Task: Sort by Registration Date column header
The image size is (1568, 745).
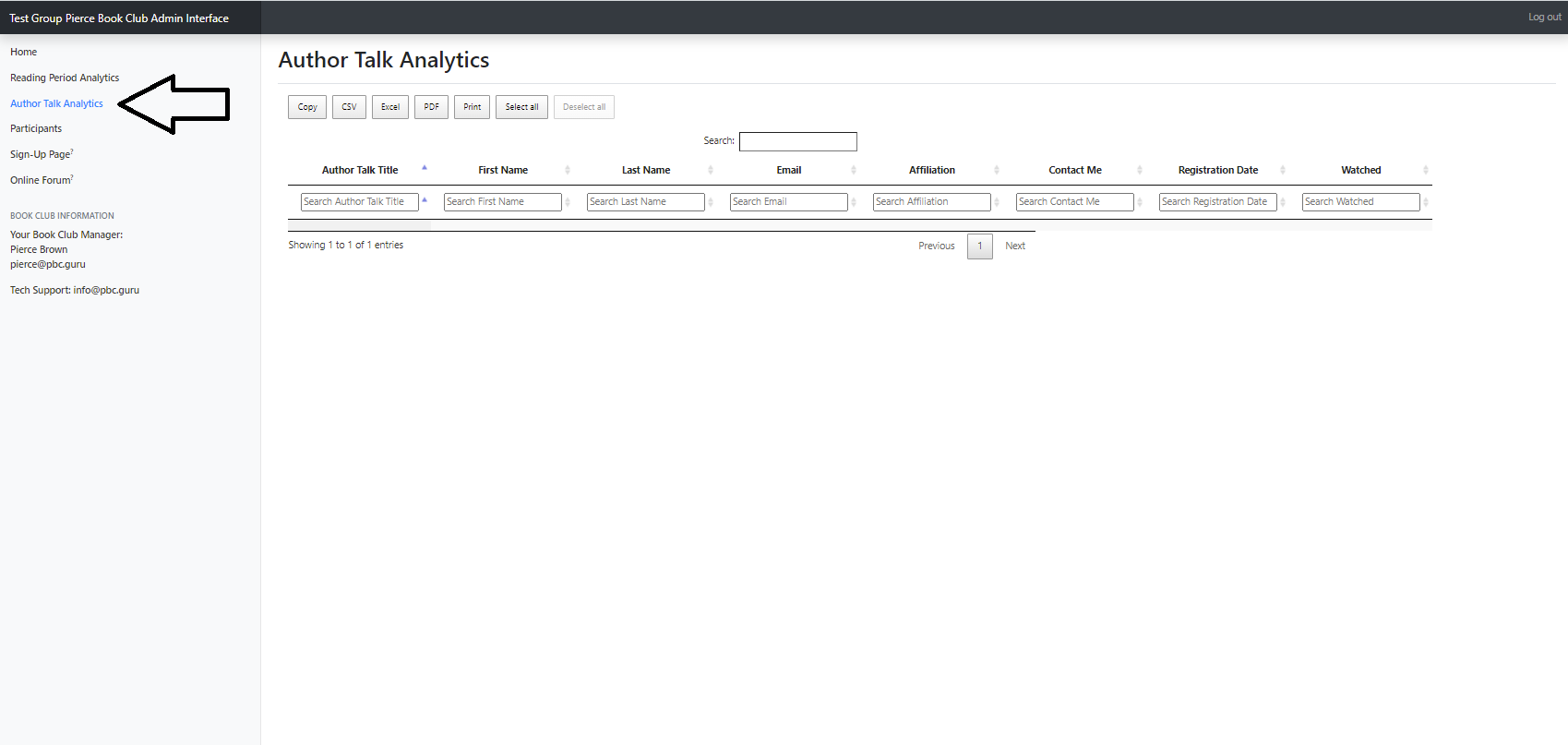Action: click(x=1217, y=170)
